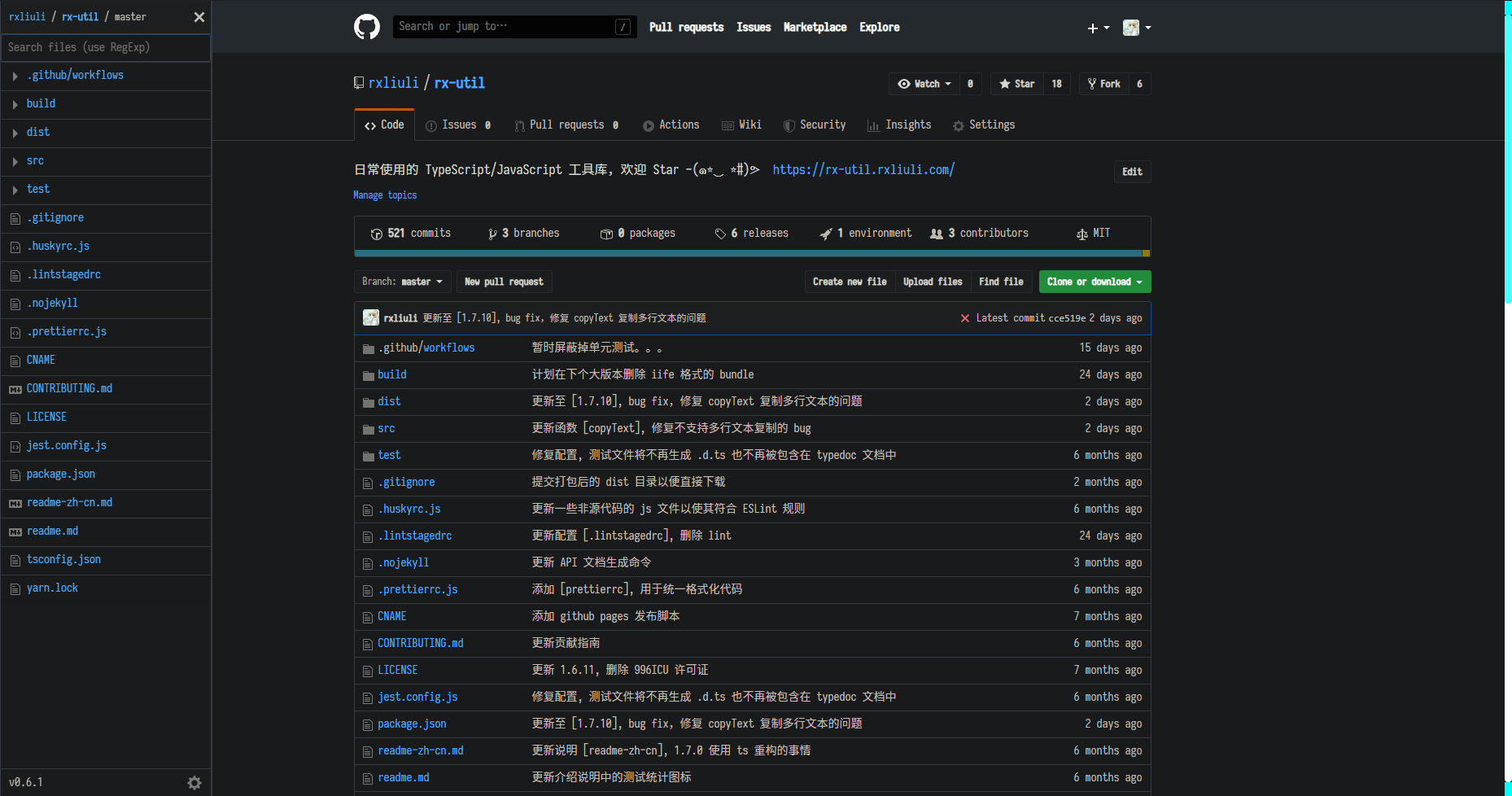
Task: Click the red failed-status X icon on latest commit
Action: (x=965, y=318)
